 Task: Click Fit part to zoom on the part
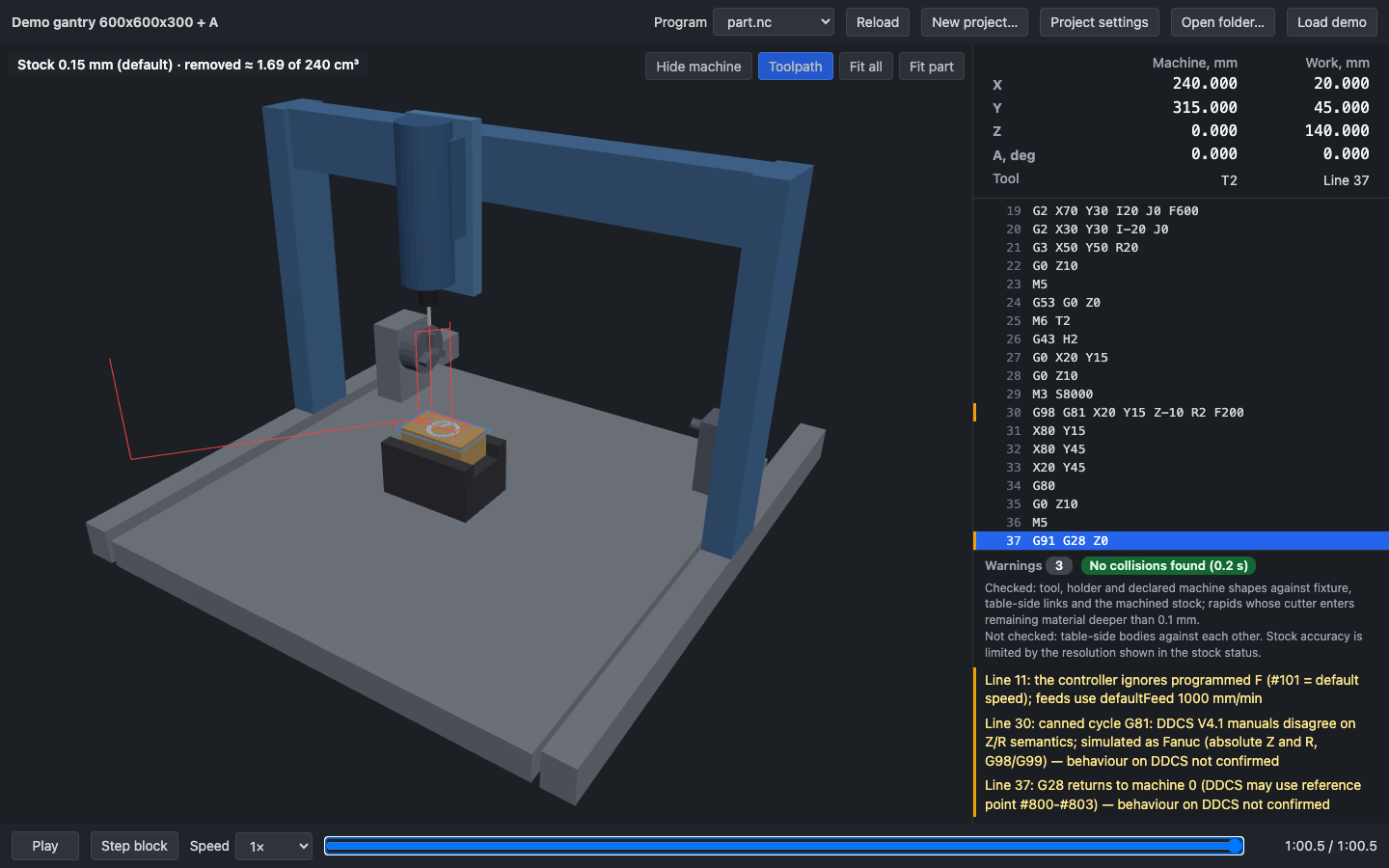(931, 67)
